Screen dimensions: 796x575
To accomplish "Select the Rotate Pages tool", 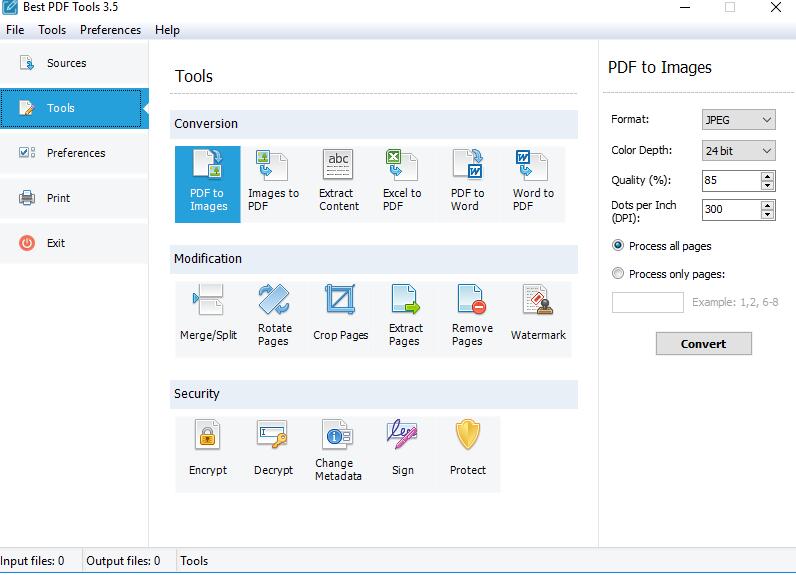I will click(273, 319).
